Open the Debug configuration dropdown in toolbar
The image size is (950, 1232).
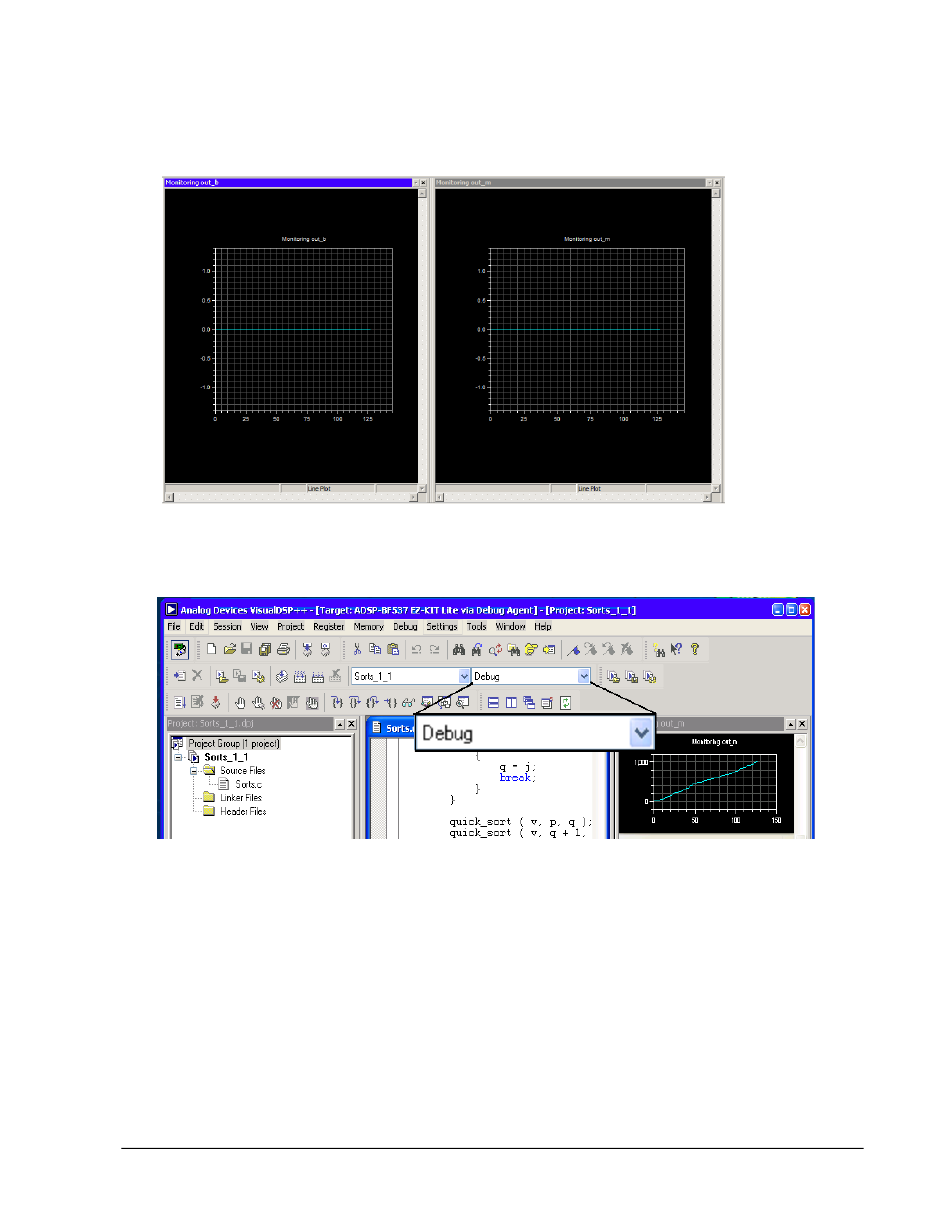point(583,676)
